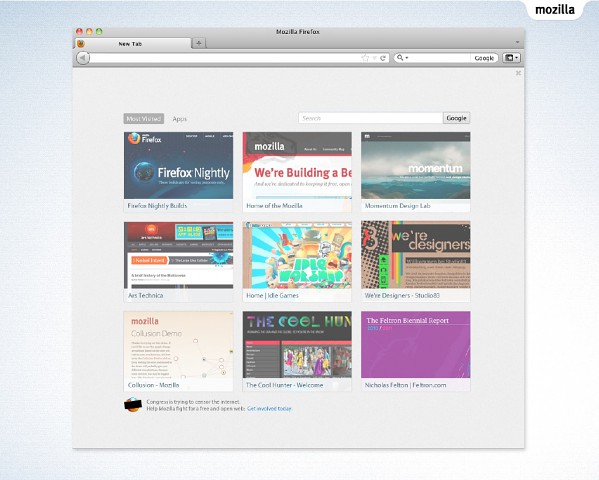Click the URL address bar
The width and height of the screenshot is (599, 480).
(225, 58)
